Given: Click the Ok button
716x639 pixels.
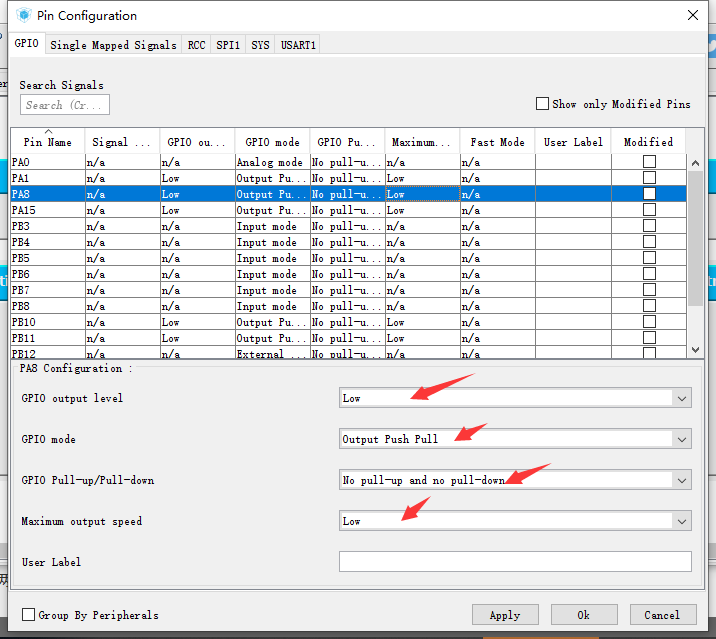Looking at the screenshot, I should [x=584, y=615].
